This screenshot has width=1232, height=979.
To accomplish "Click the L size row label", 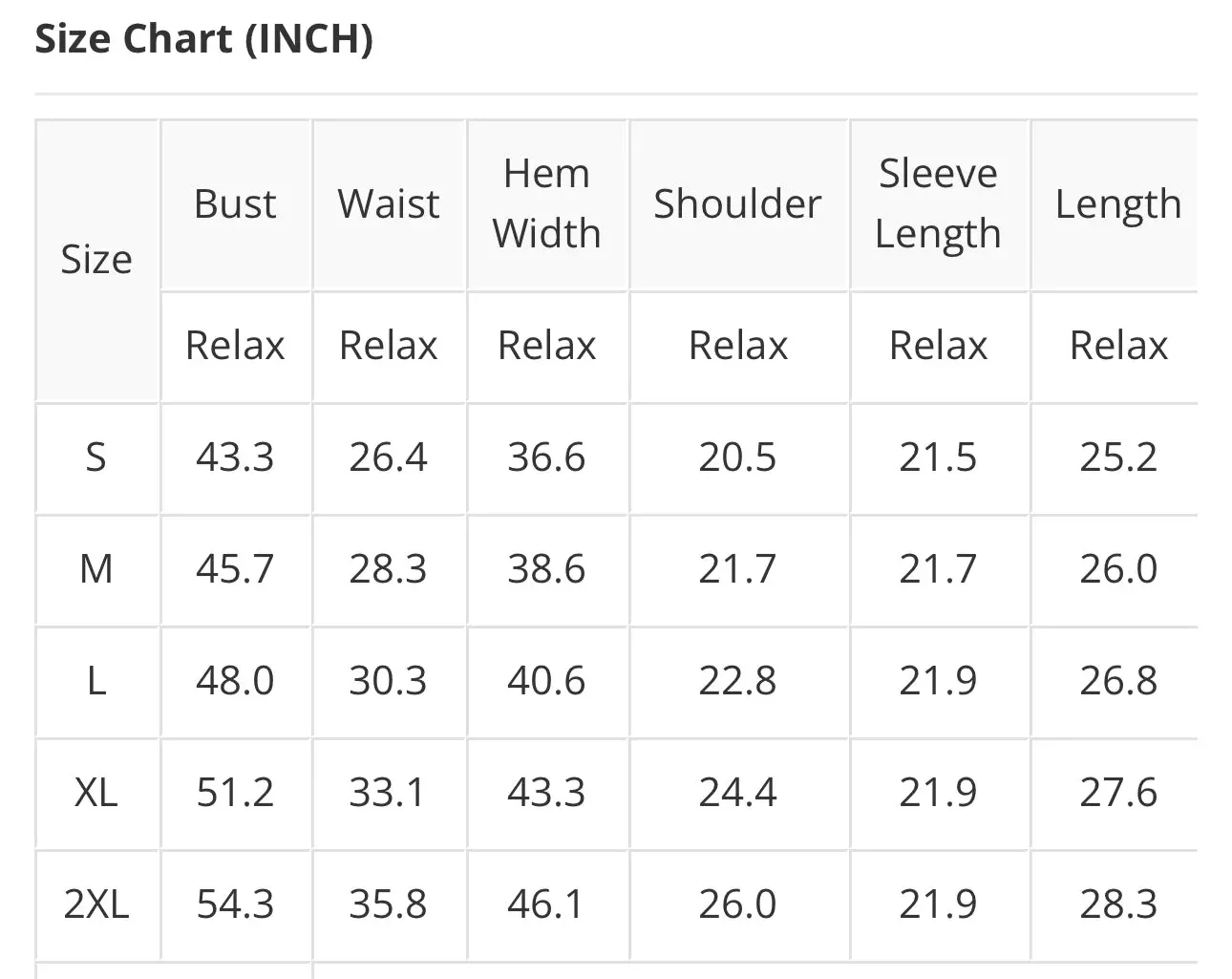I will point(96,681).
